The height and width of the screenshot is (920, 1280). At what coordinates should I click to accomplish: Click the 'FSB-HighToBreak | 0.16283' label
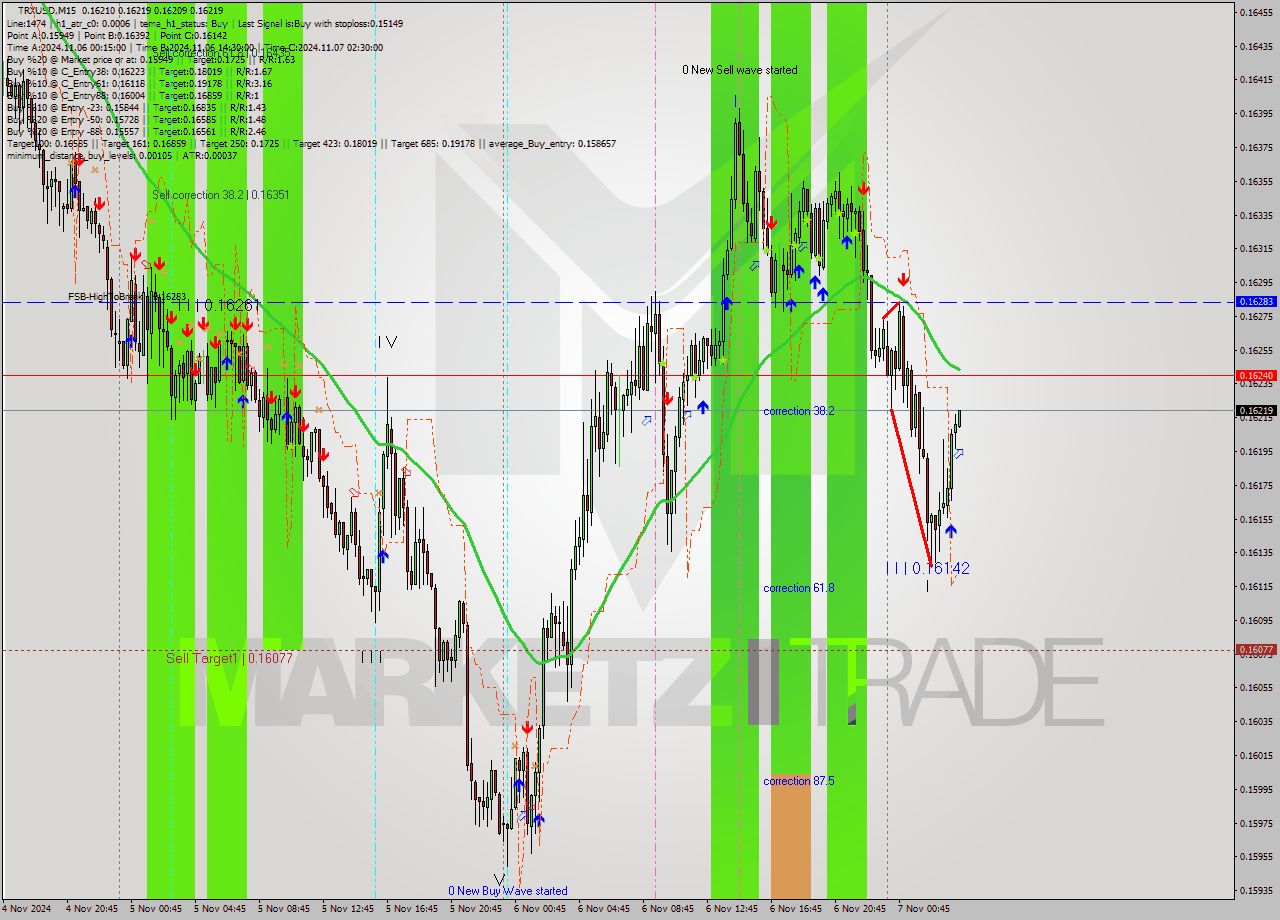click(x=127, y=297)
